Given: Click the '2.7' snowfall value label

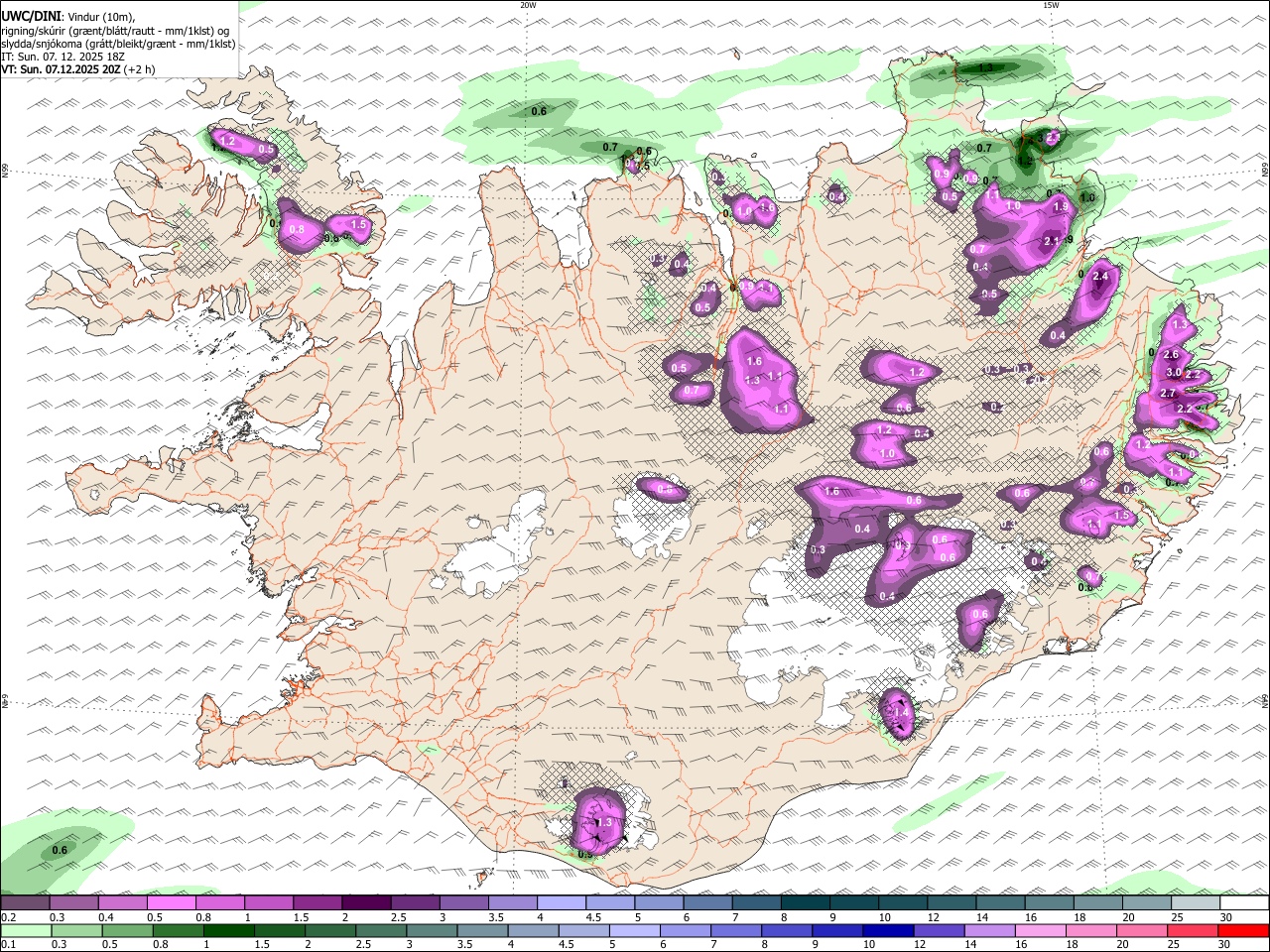Looking at the screenshot, I should click(1168, 394).
